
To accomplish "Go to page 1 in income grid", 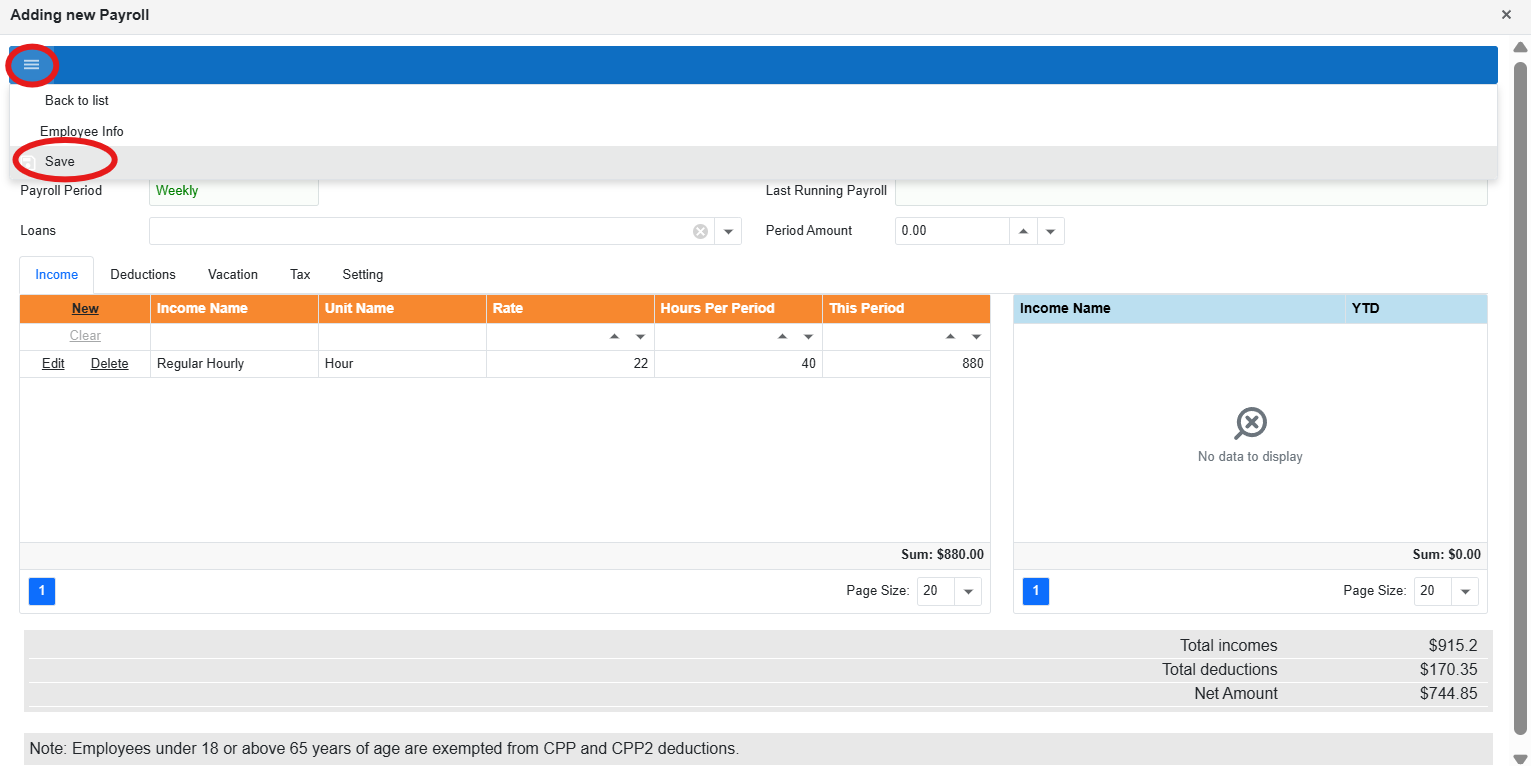I will click(42, 591).
